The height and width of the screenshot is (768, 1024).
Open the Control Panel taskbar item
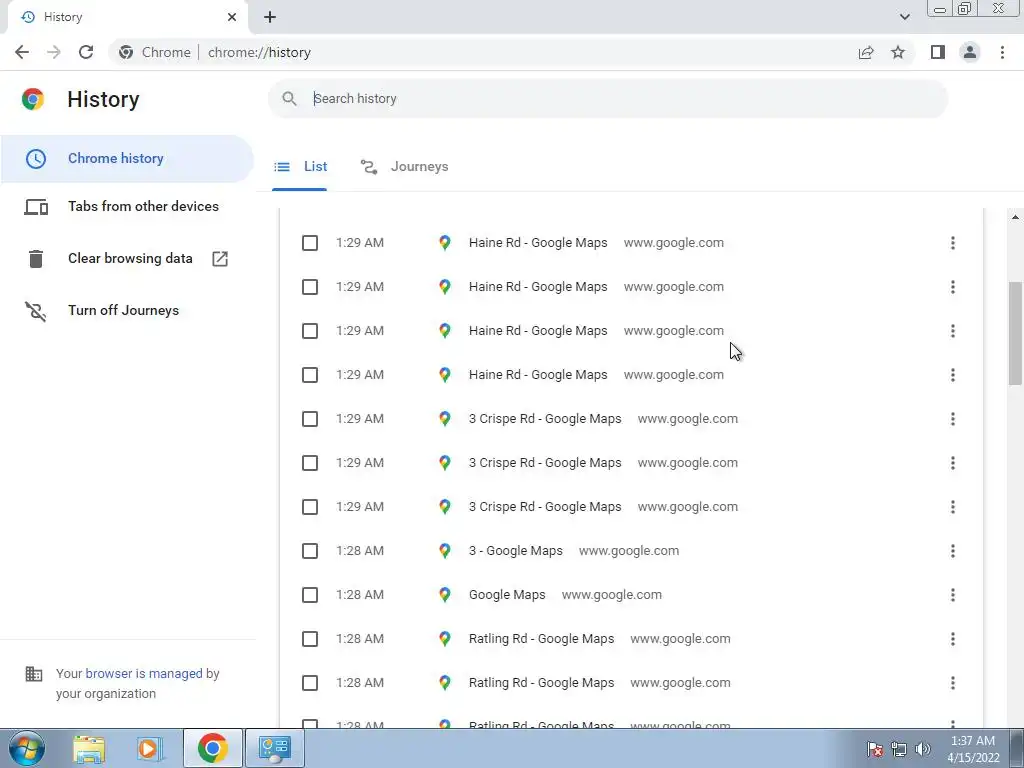click(x=274, y=748)
